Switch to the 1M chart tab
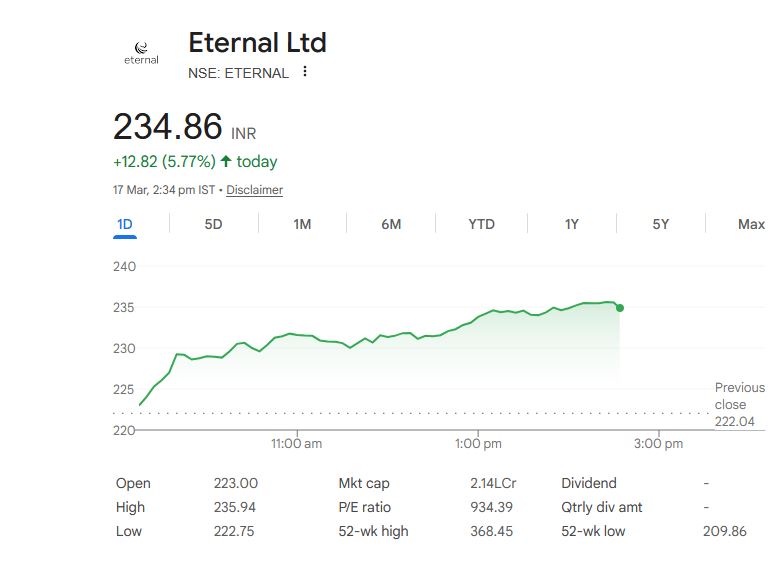This screenshot has width=781, height=578. coord(302,224)
